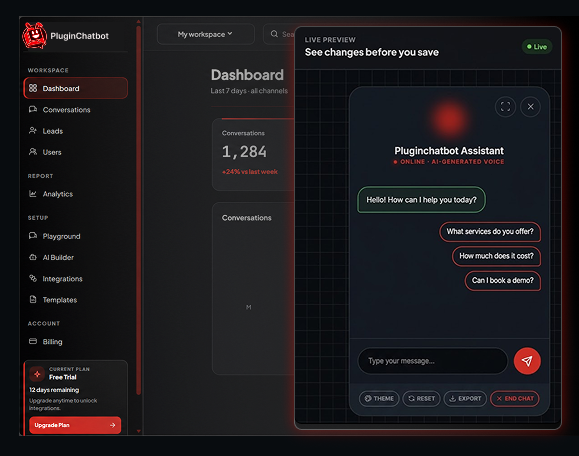This screenshot has height=456, width=579.
Task: Click the sidebar scroll-up arrow
Action: coord(138,21)
